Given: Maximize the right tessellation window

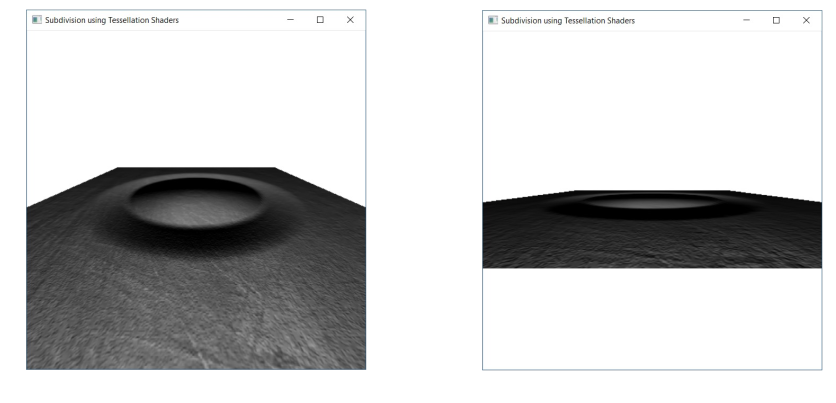Looking at the screenshot, I should [776, 20].
